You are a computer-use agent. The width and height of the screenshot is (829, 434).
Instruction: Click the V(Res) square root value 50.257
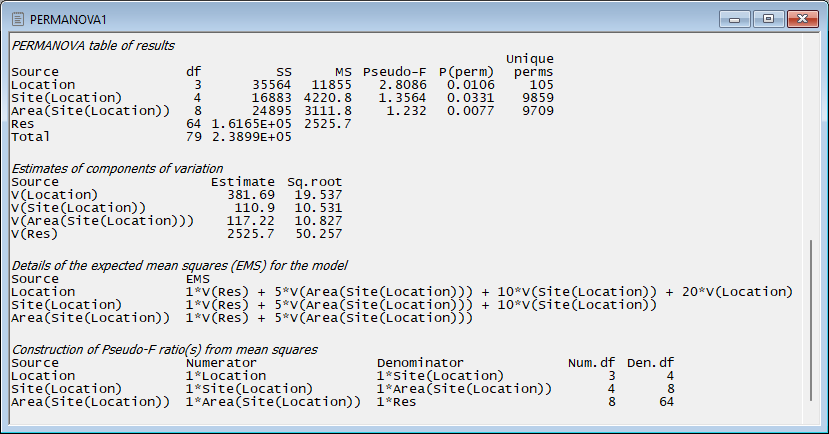click(x=308, y=233)
